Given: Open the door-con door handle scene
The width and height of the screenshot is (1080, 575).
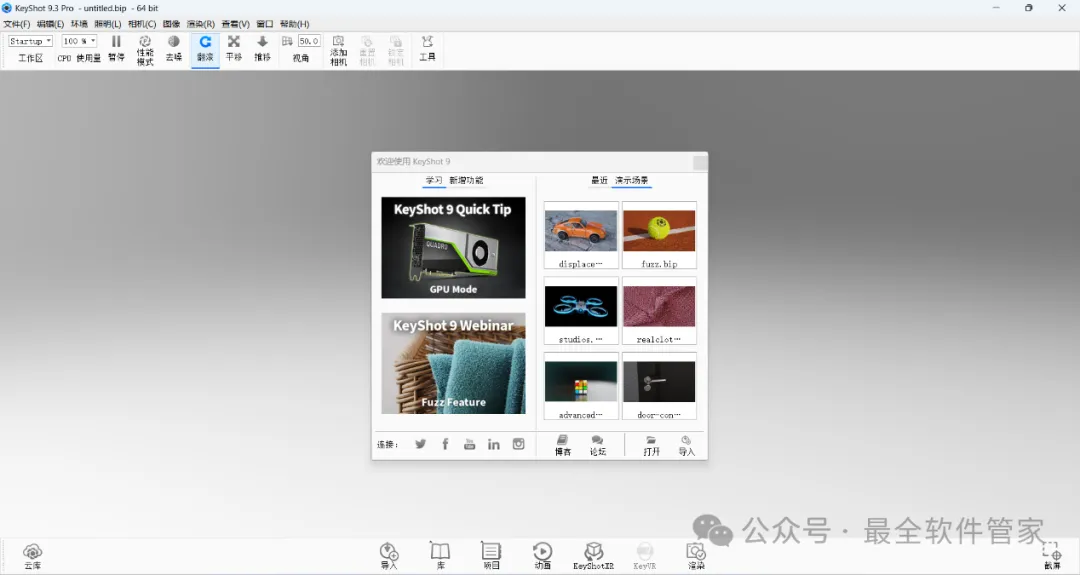Looking at the screenshot, I should point(659,386).
